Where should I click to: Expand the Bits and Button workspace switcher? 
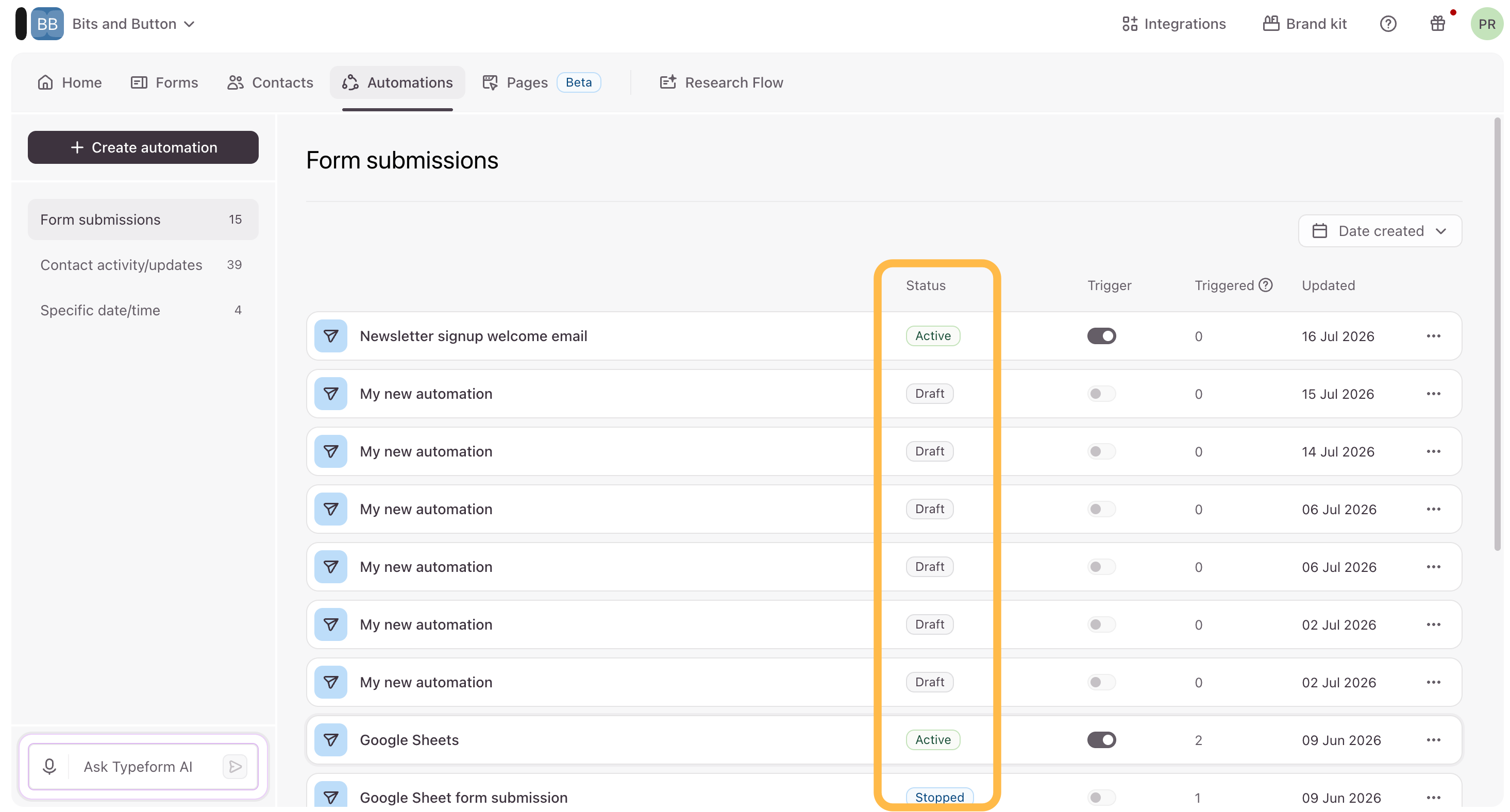click(x=133, y=24)
